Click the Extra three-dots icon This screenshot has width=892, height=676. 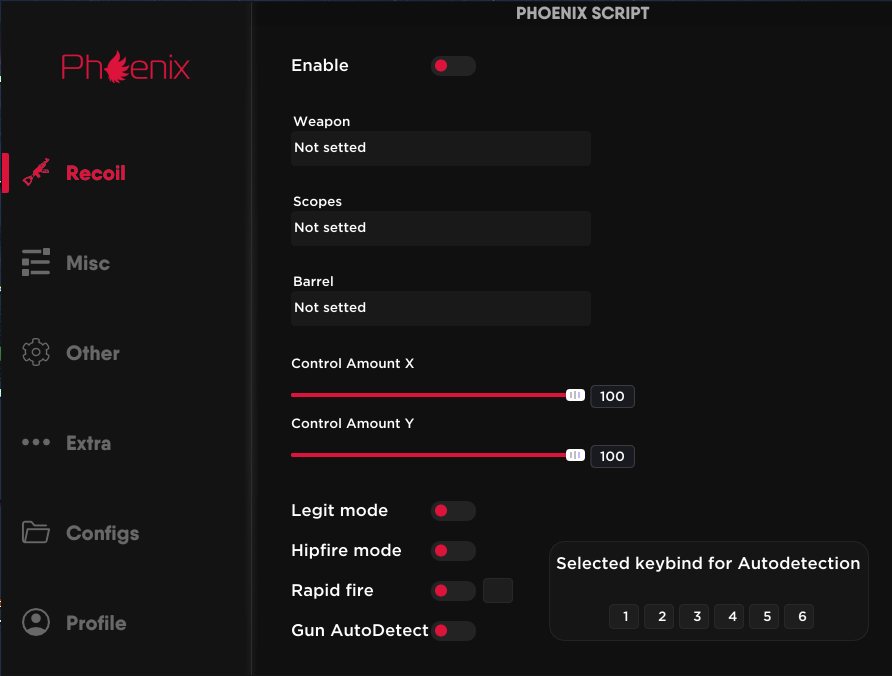pyautogui.click(x=36, y=442)
